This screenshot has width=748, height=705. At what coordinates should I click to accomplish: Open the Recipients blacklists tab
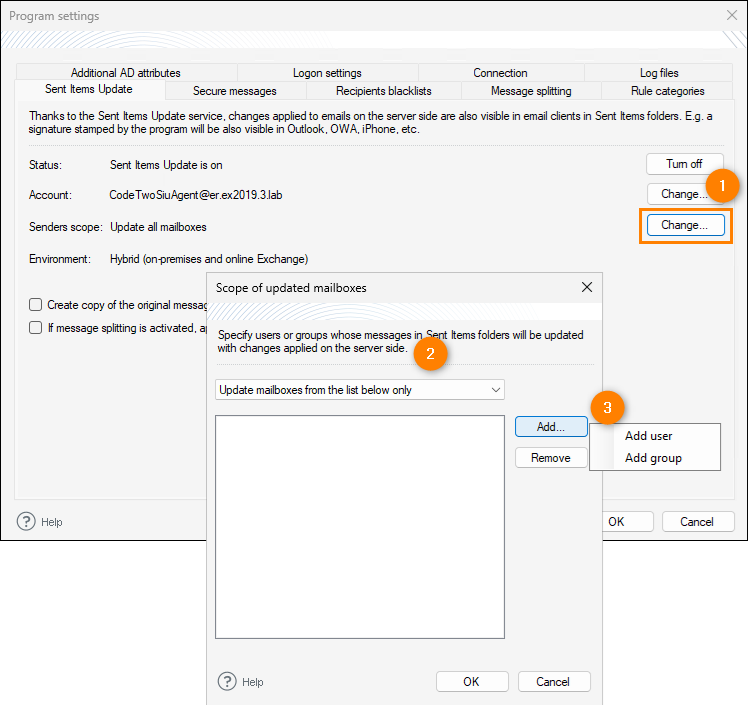click(383, 91)
